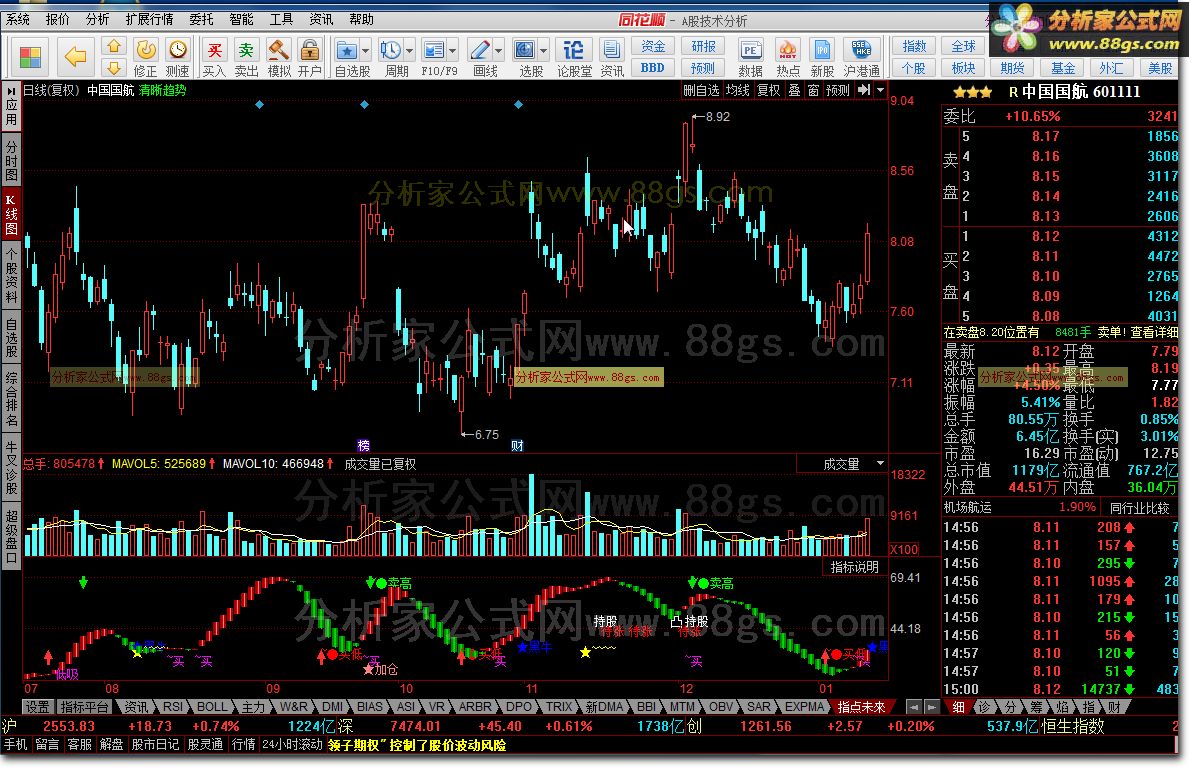Toggle the 叠 overlay option
Image resolution: width=1191 pixels, height=768 pixels.
point(795,90)
